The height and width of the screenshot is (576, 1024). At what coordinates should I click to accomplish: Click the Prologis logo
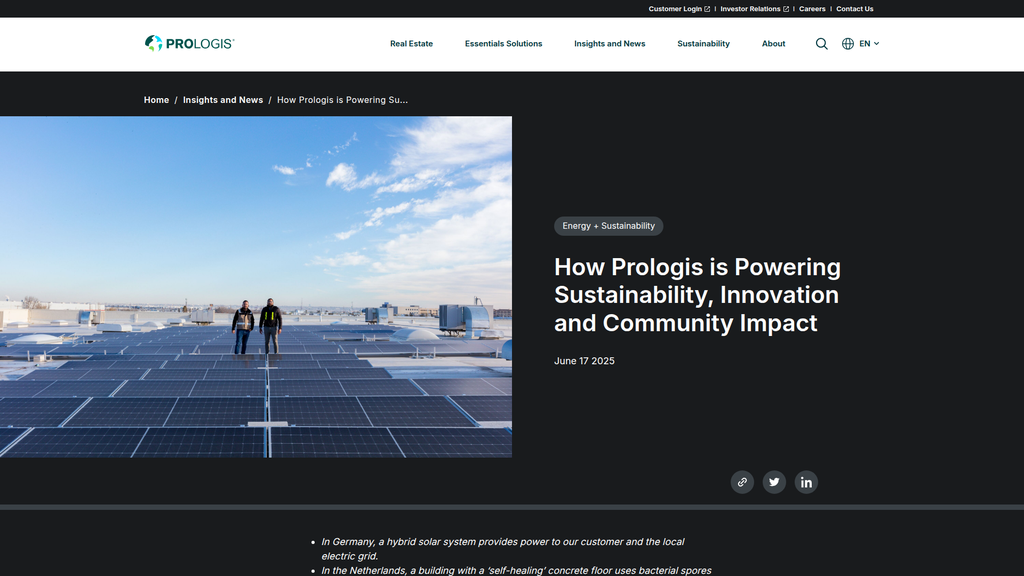(189, 43)
